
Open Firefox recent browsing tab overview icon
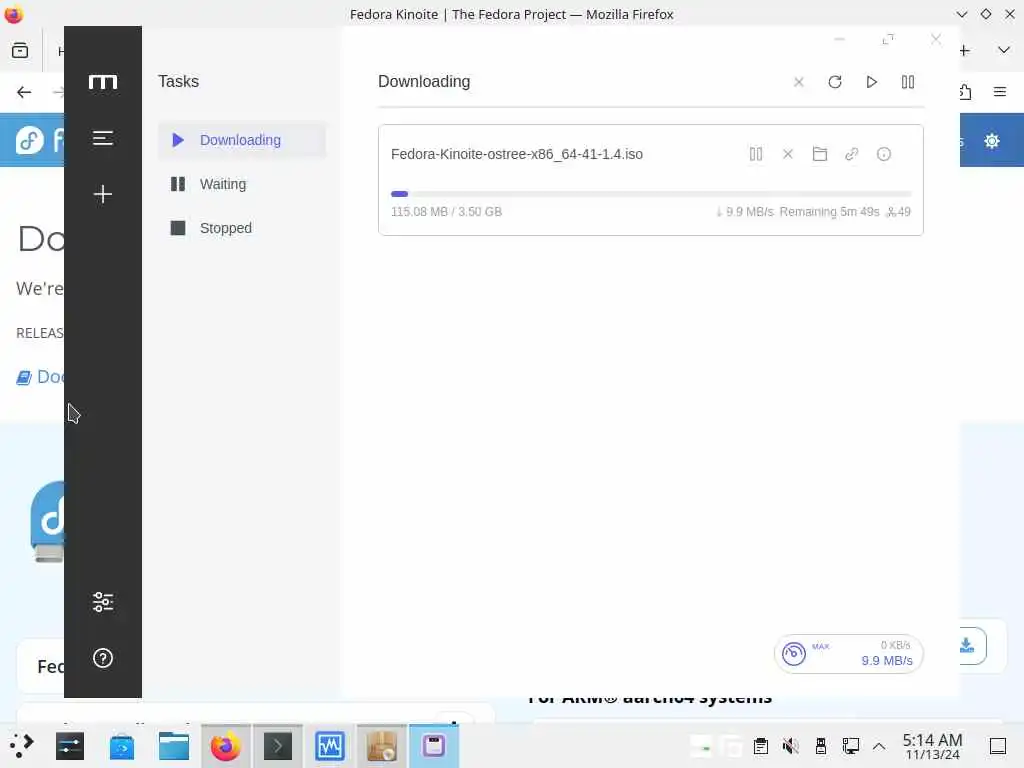tap(20, 50)
